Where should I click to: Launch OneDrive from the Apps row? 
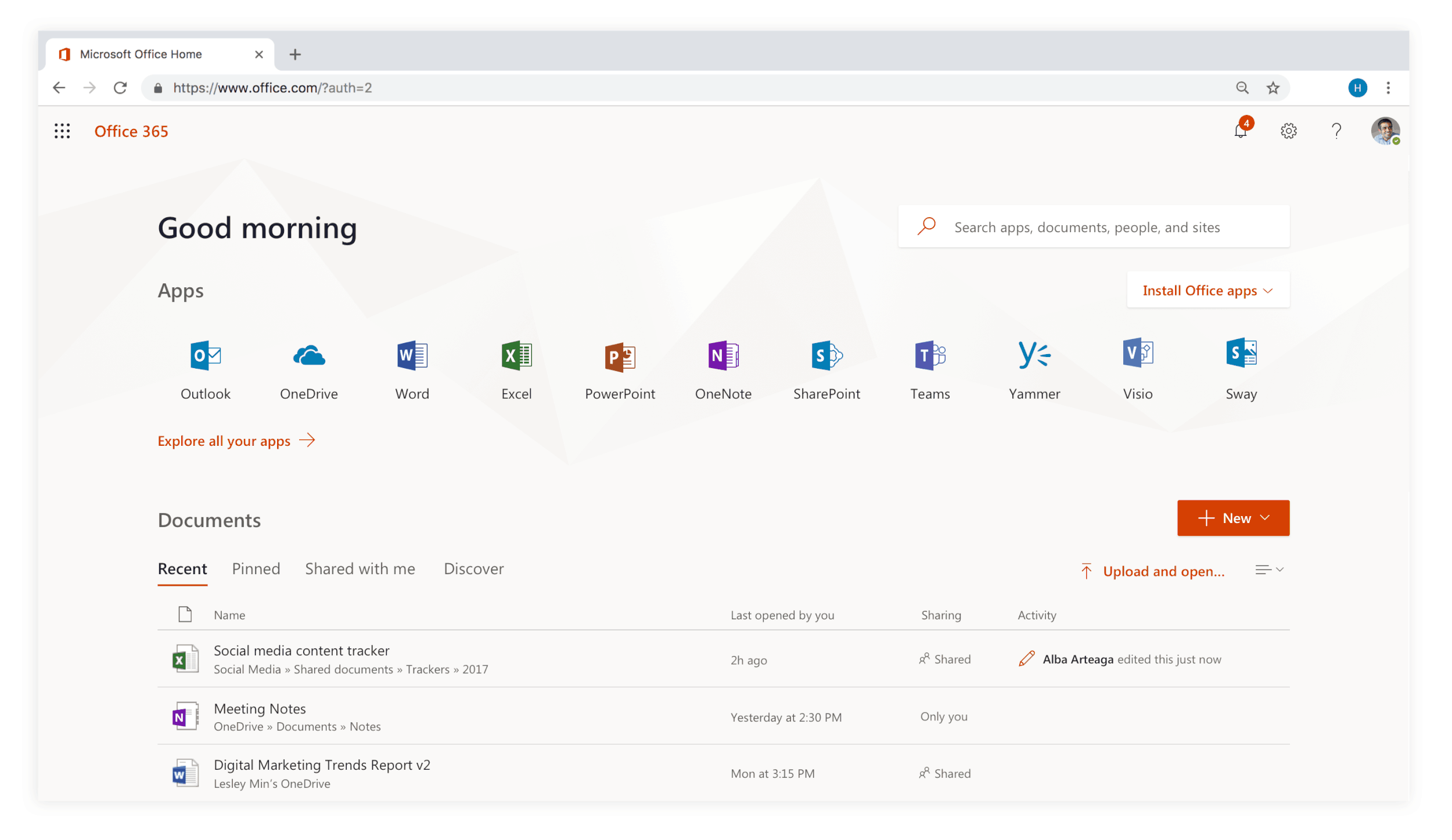click(309, 355)
